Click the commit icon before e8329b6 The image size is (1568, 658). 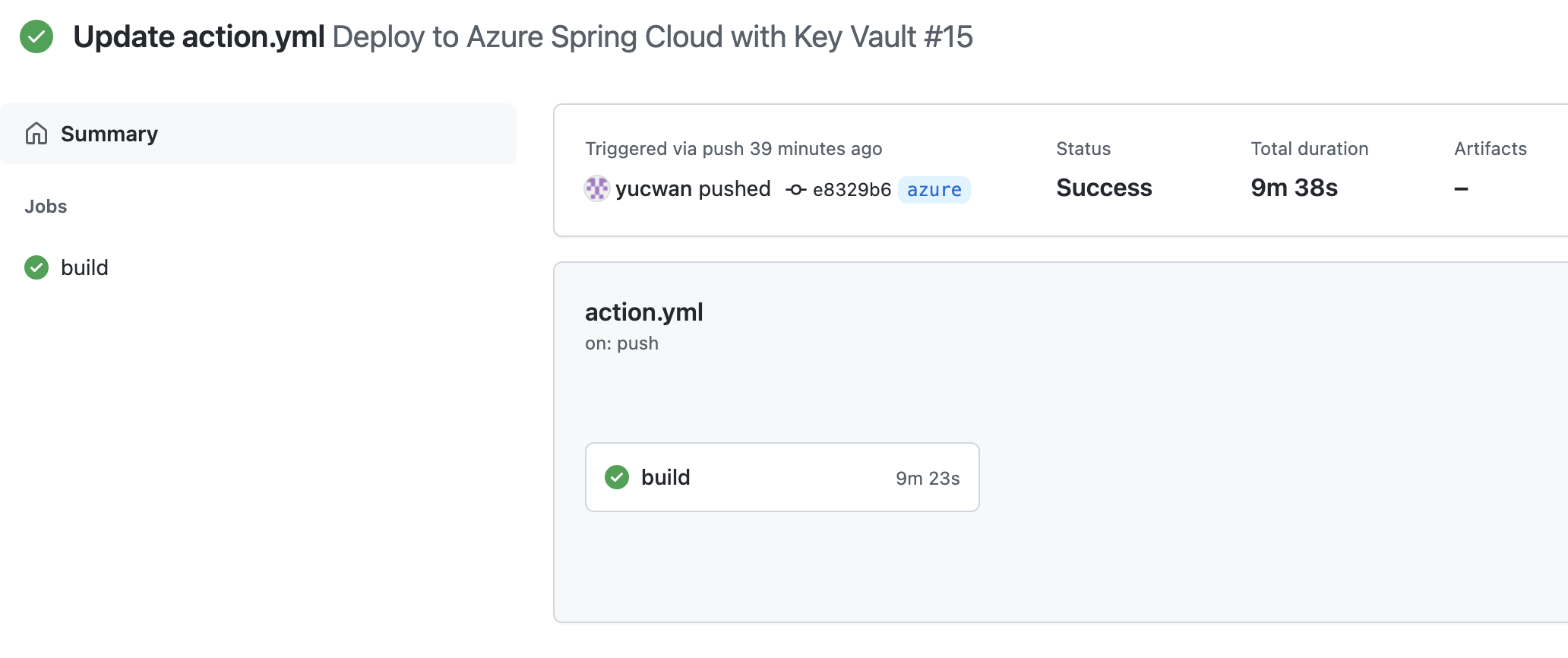pyautogui.click(x=795, y=189)
